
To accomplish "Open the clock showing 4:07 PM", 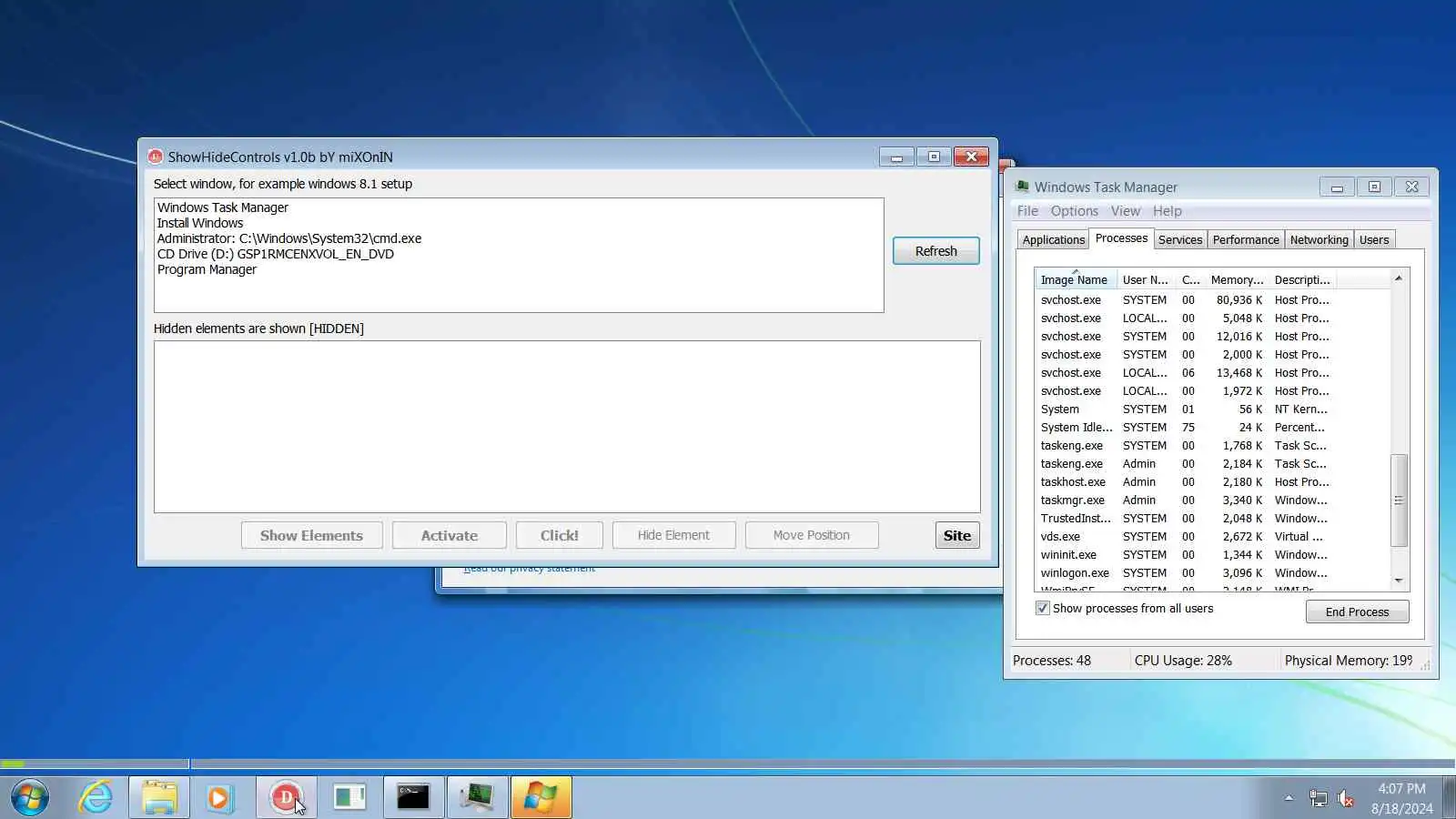I will tap(1401, 798).
